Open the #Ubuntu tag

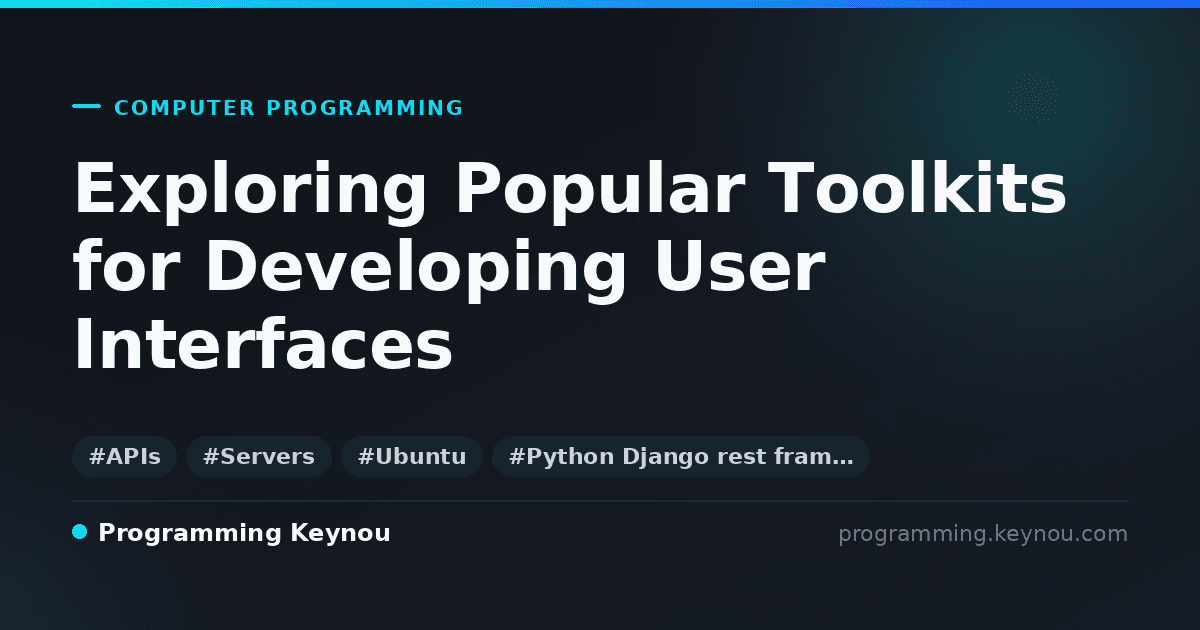(x=412, y=457)
